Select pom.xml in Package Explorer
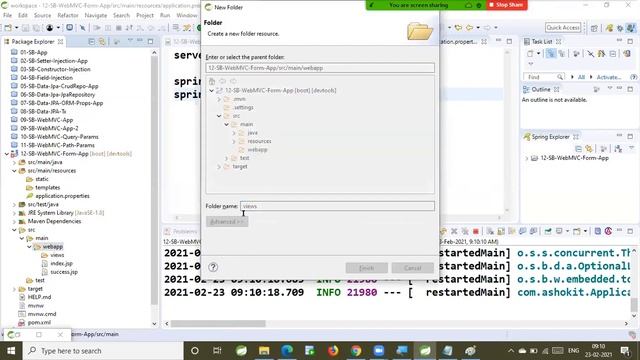This screenshot has height=360, width=640. pyautogui.click(x=39, y=322)
